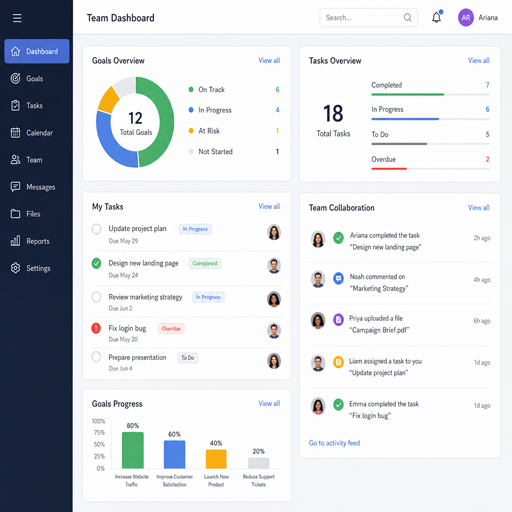Click username Ariana in header
Viewport: 512px width, 512px height.
[488, 17]
